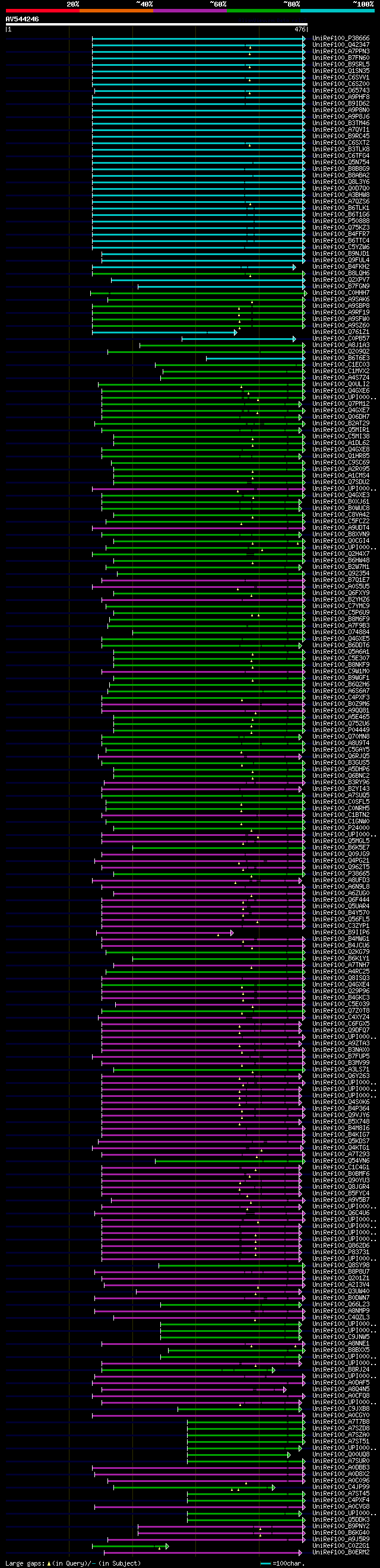Screen dimensions: 380x1568
Task: Select the UniRef100_B9ID62 label
Action: coord(341,103)
